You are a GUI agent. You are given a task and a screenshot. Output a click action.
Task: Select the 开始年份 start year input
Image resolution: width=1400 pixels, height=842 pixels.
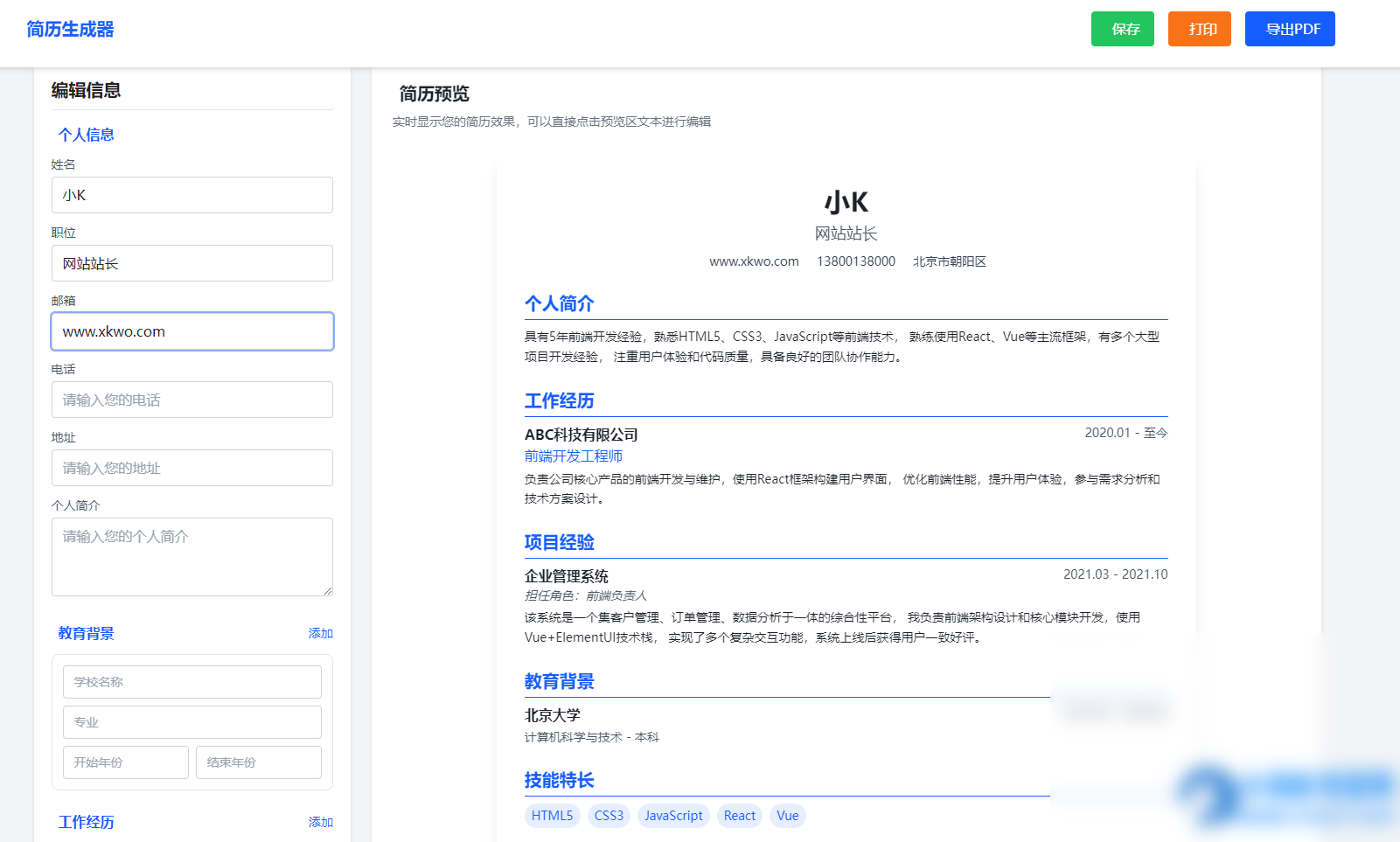pyautogui.click(x=125, y=762)
